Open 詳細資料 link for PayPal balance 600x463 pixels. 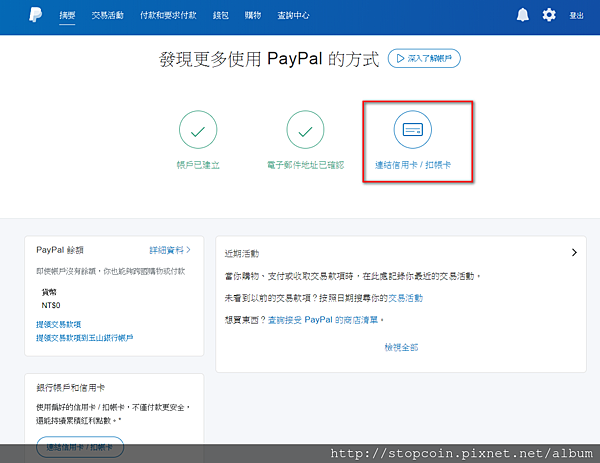(170, 250)
